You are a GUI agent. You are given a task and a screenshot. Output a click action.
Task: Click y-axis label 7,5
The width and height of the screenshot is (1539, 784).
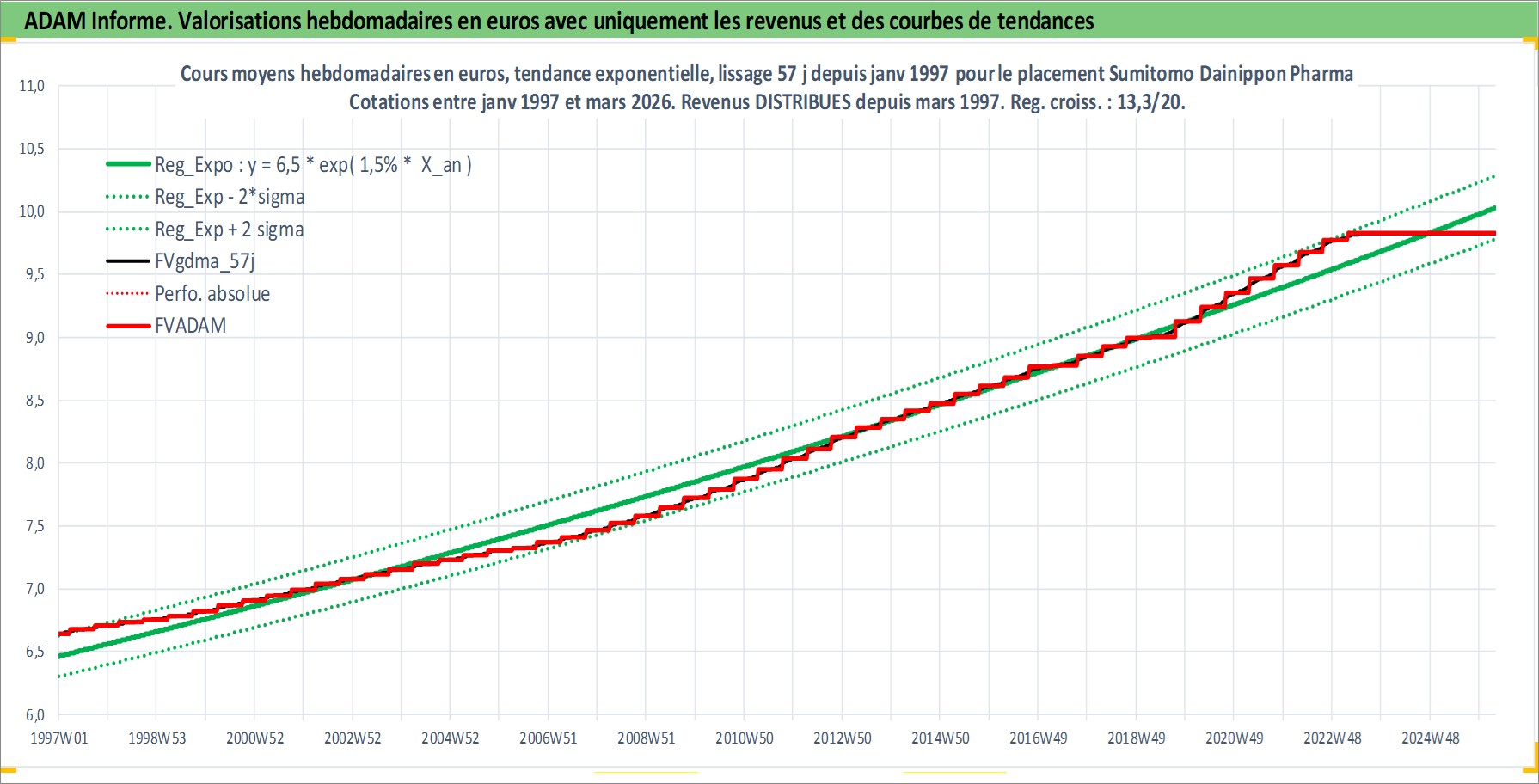coord(34,526)
